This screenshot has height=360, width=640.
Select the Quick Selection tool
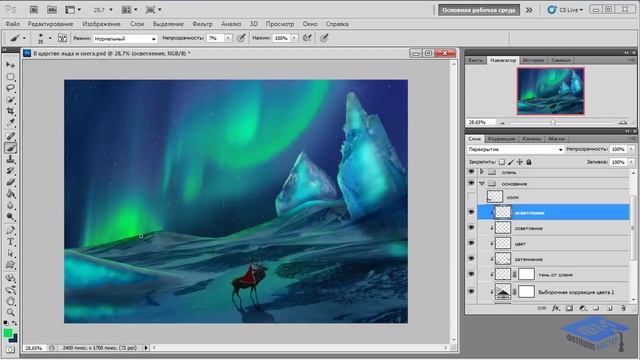pyautogui.click(x=11, y=100)
